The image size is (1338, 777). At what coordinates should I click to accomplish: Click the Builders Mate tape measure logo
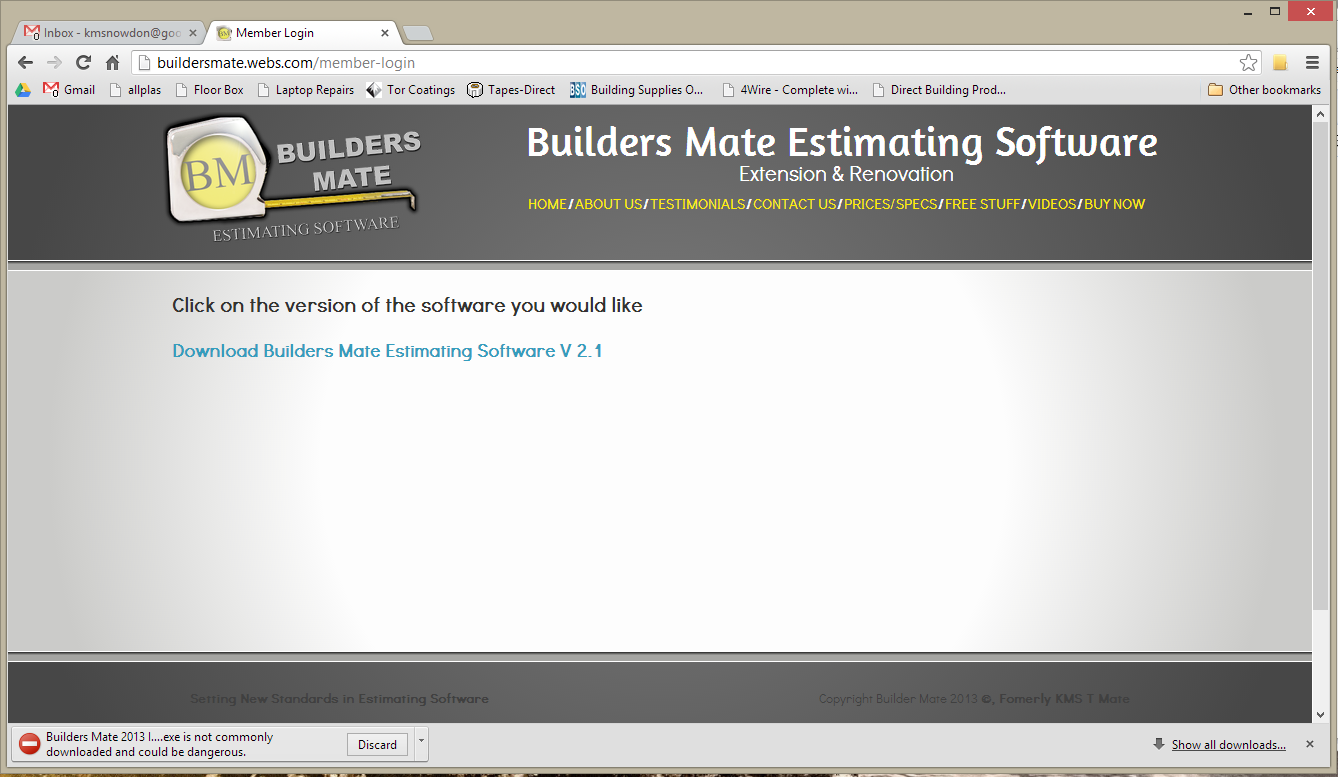293,180
